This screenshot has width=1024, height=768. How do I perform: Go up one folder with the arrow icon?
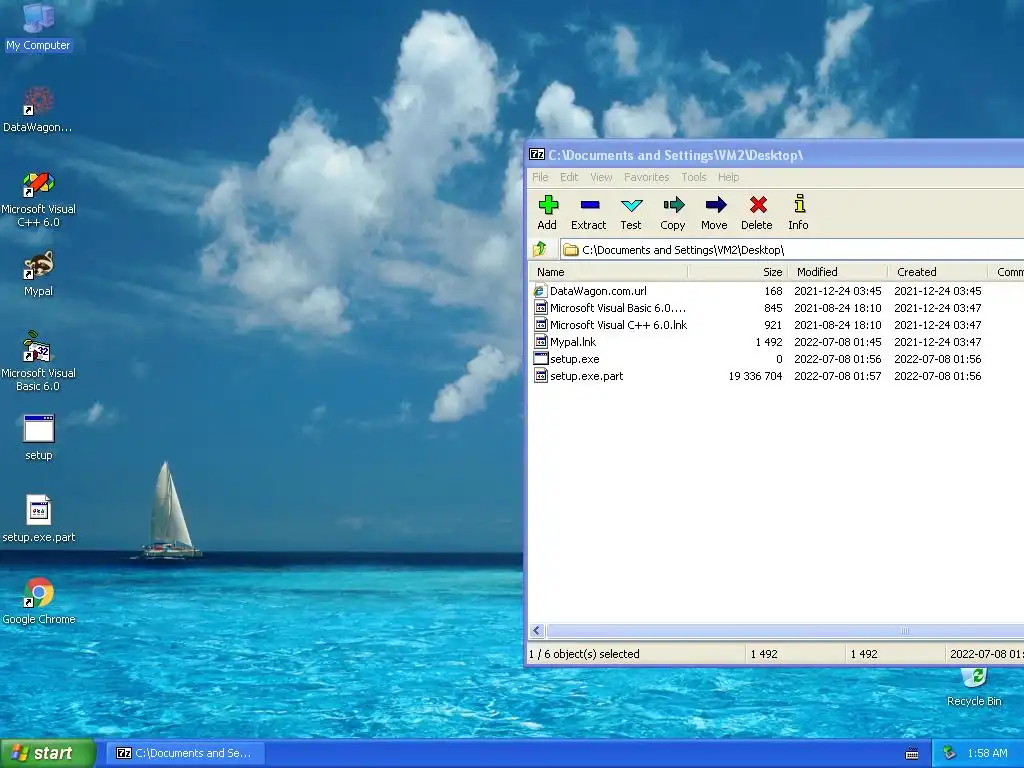[x=540, y=249]
